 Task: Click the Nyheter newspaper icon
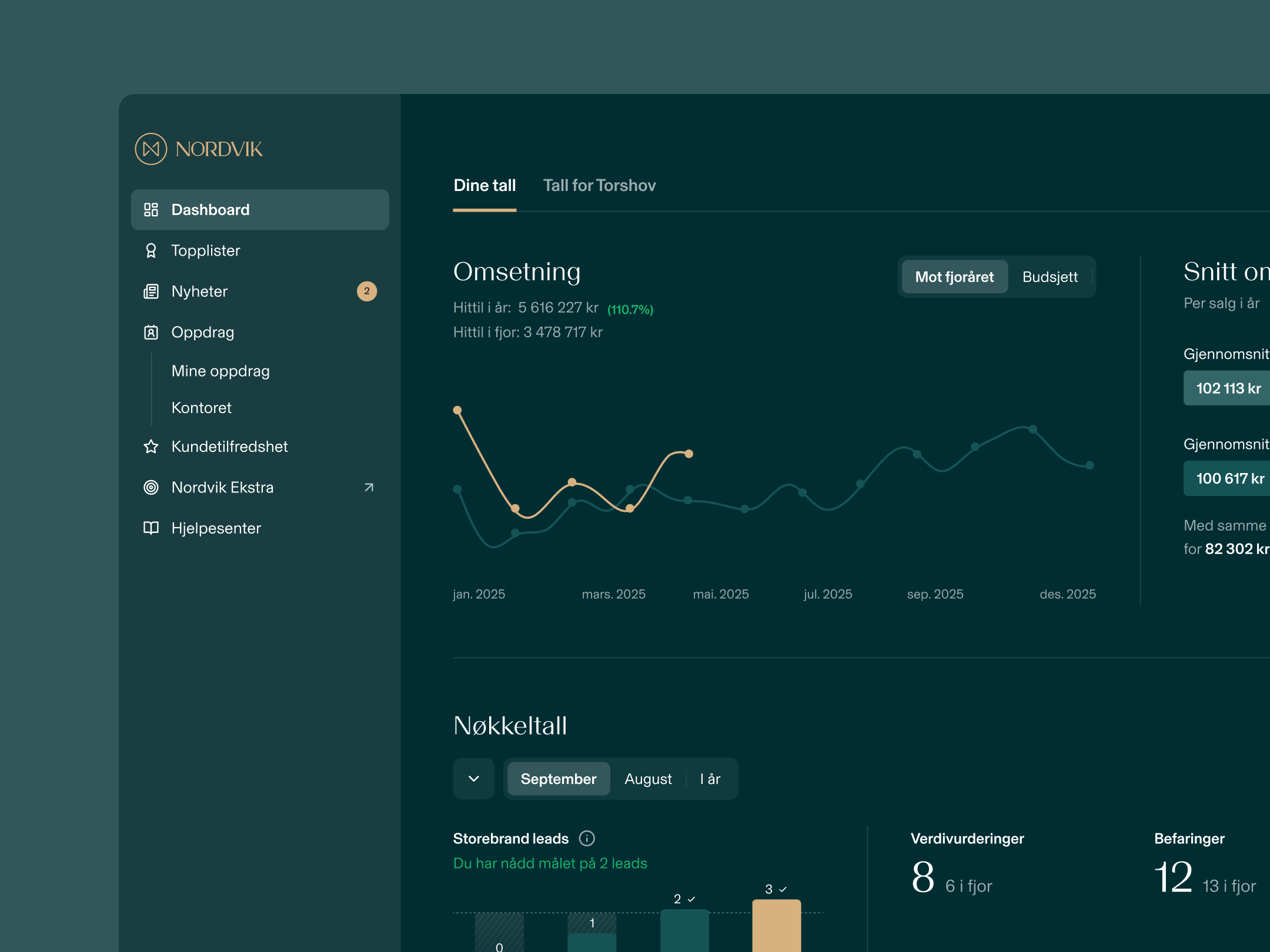(151, 291)
